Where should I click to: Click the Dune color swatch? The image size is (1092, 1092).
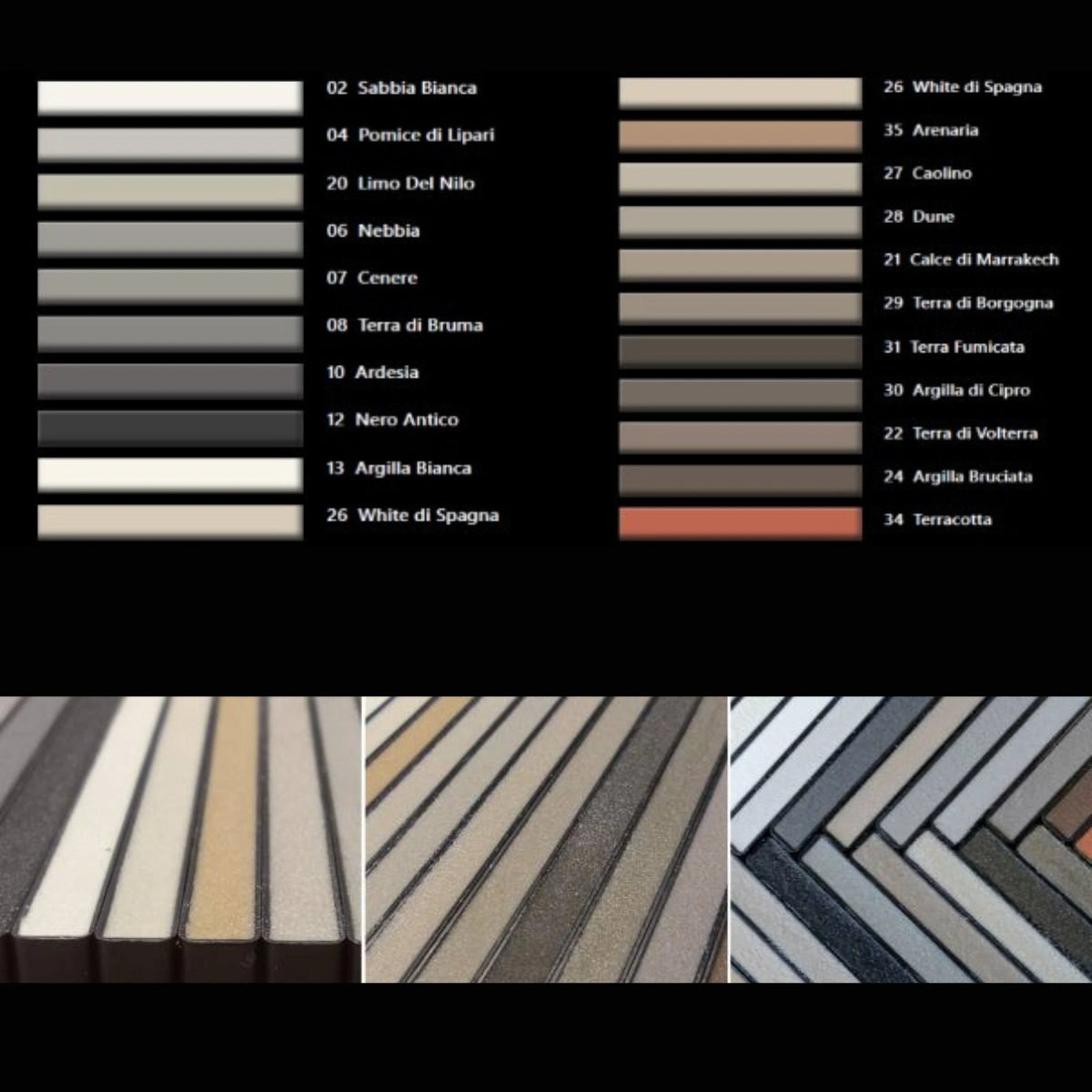pyautogui.click(x=740, y=222)
